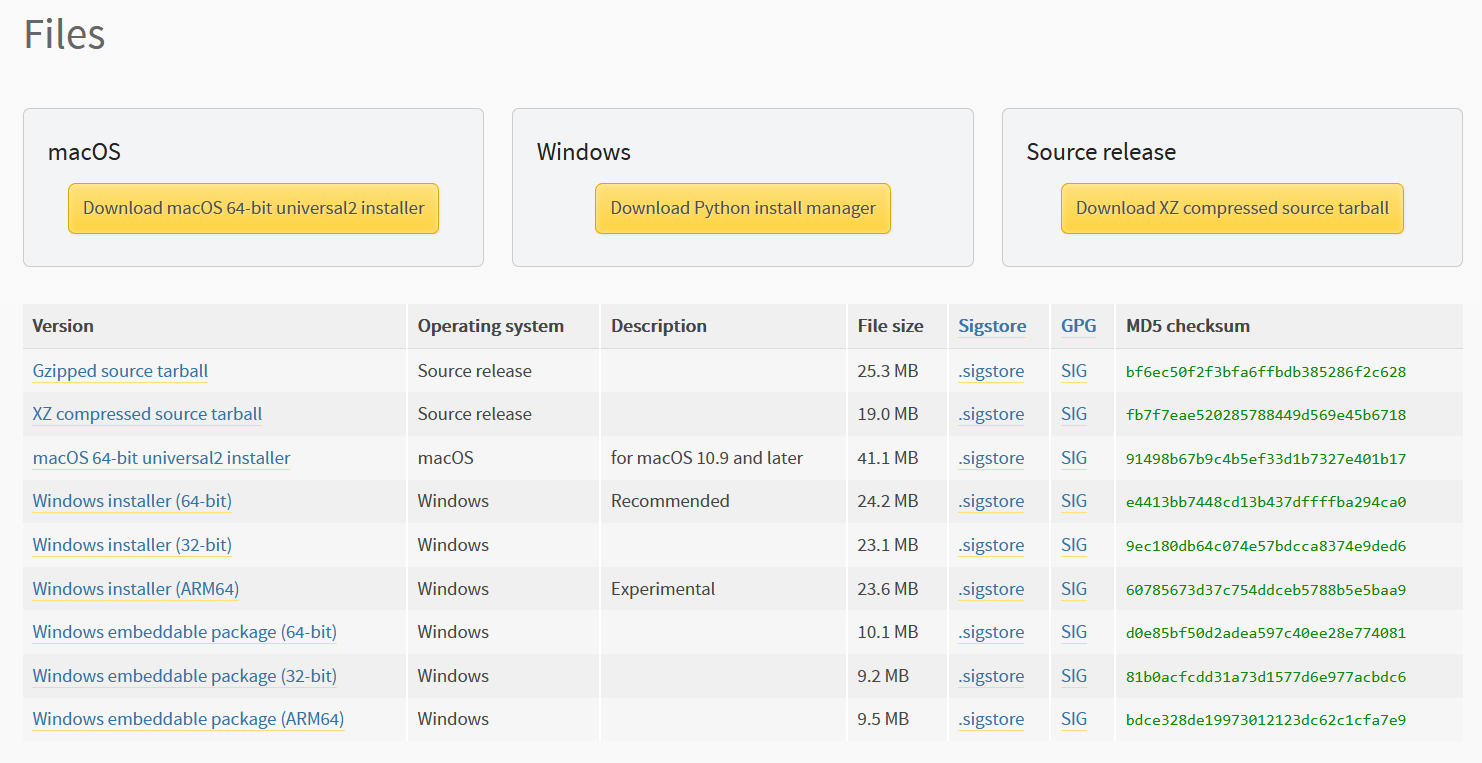Image resolution: width=1482 pixels, height=763 pixels.
Task: Follow the Windows installer (32-bit) link
Action: [132, 545]
